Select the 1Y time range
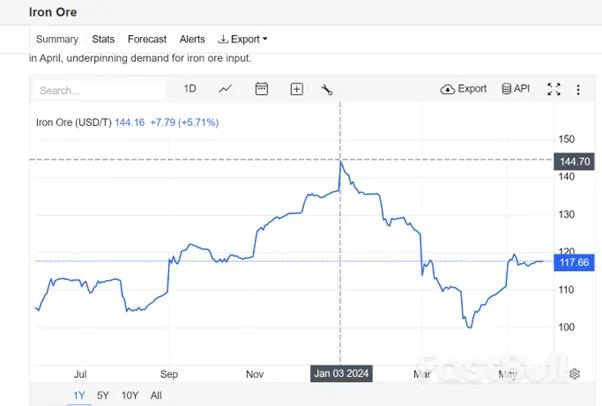The image size is (602, 406). [x=79, y=395]
